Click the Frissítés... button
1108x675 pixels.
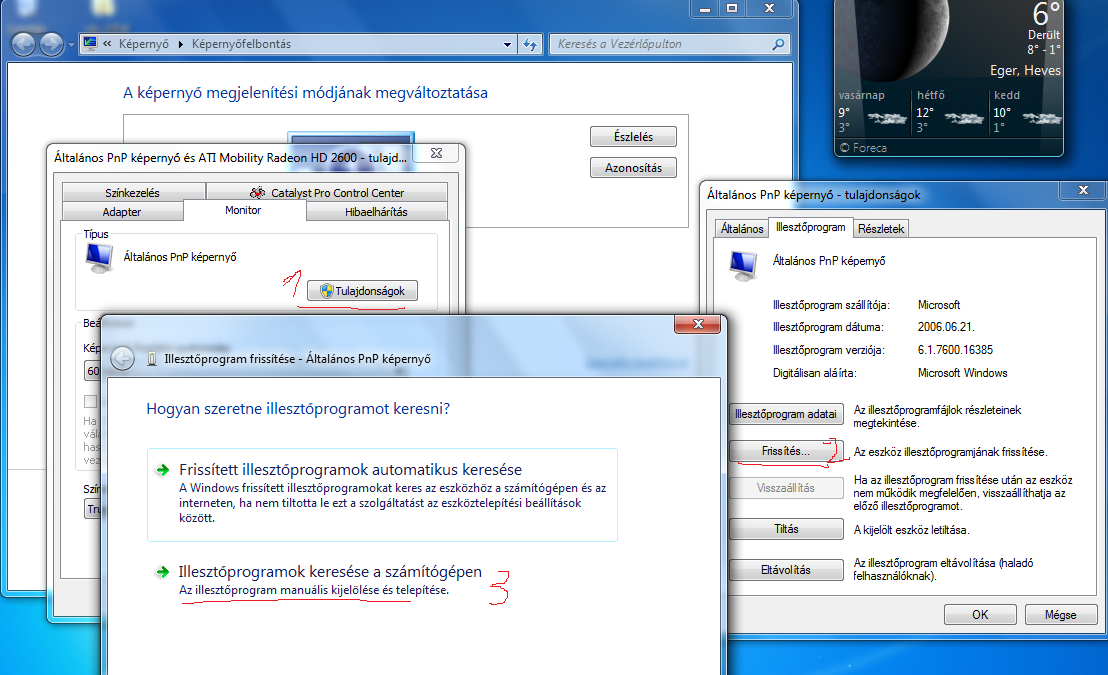[x=786, y=451]
